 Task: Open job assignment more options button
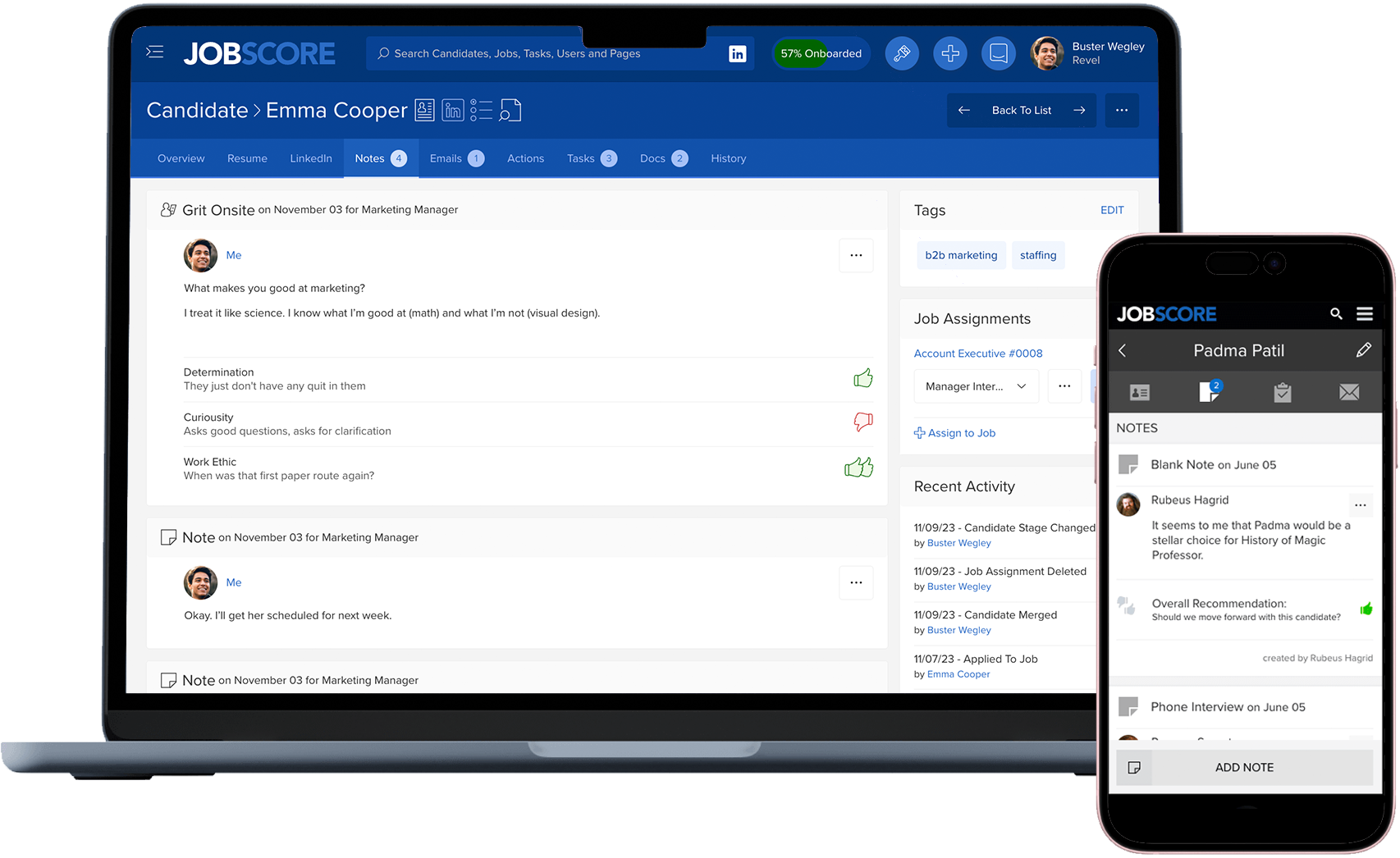(x=1064, y=386)
